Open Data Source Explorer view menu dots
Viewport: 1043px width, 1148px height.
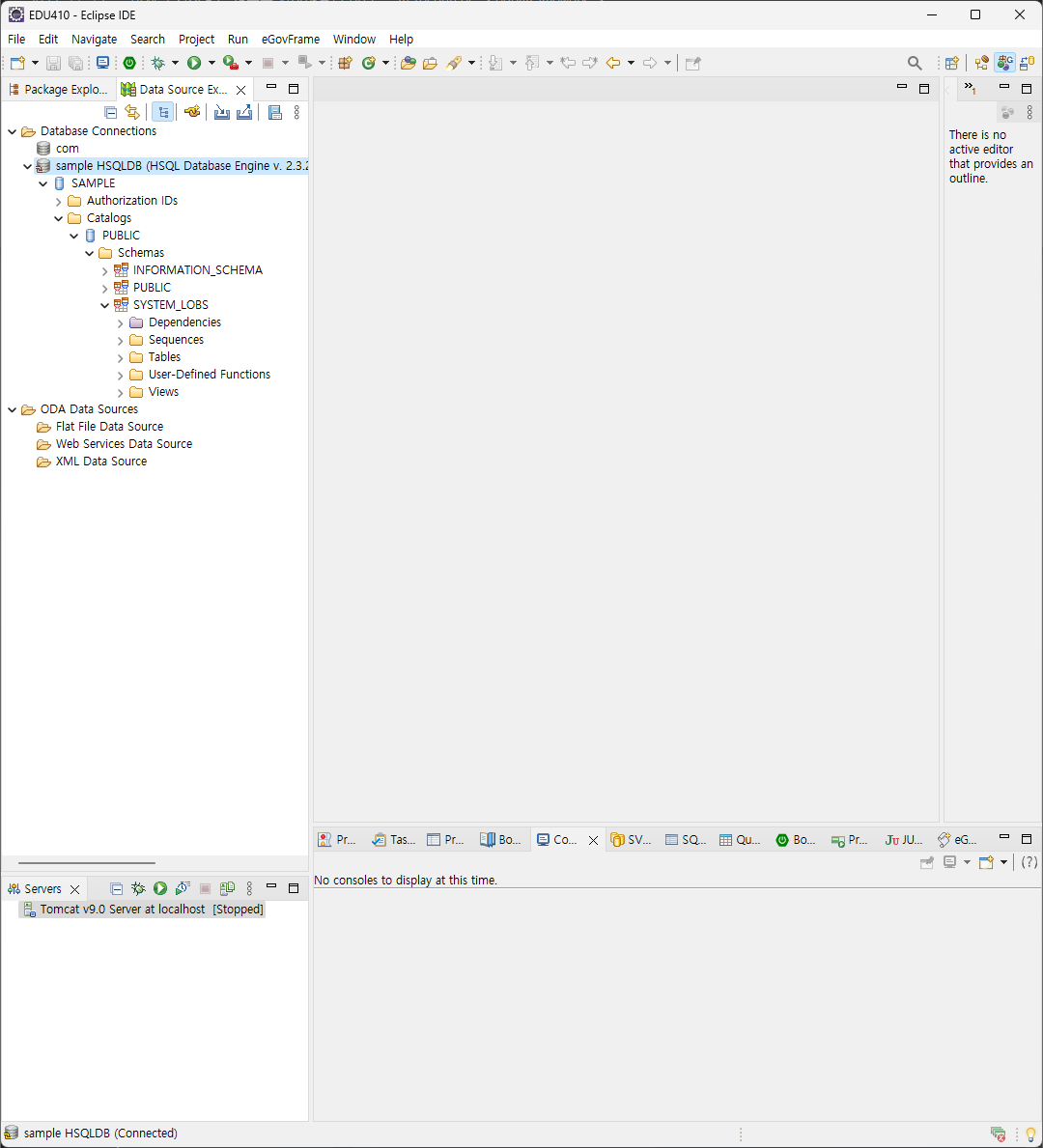pos(296,112)
